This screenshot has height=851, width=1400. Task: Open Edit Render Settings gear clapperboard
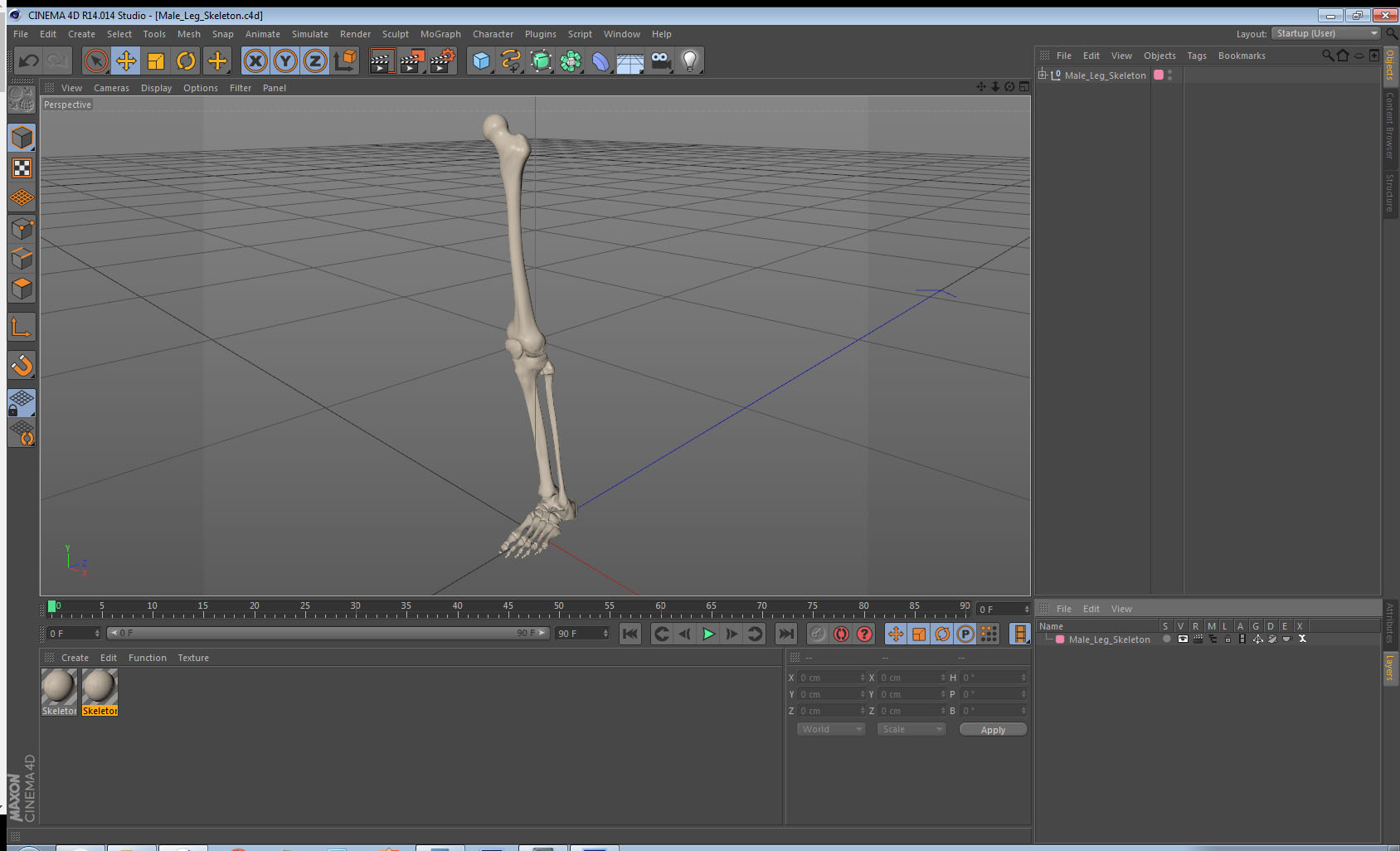[443, 61]
